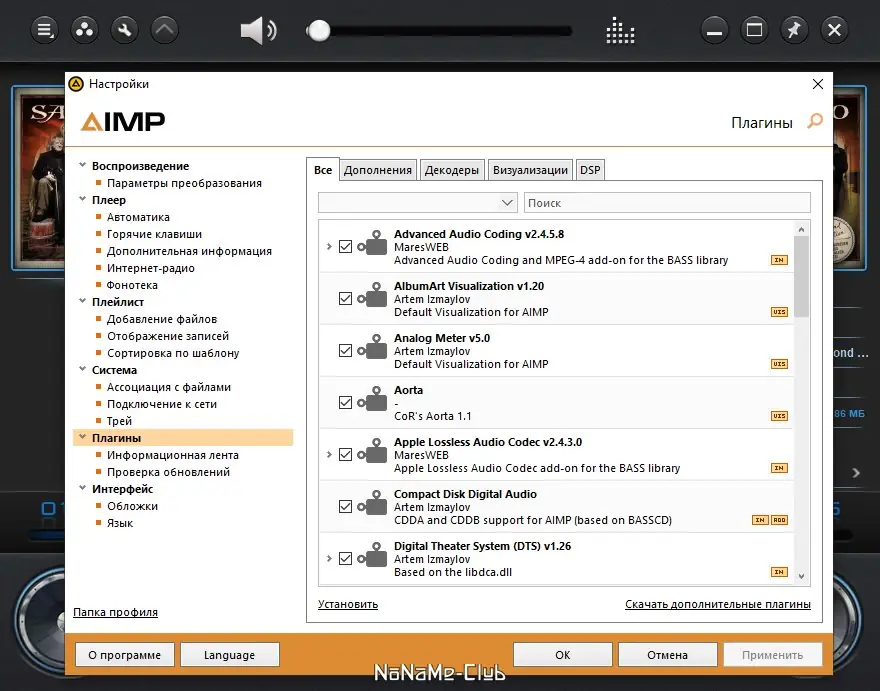Viewport: 880px width, 691px height.
Task: Click the VIS badge on AlbumArt Visualization row
Action: click(779, 312)
